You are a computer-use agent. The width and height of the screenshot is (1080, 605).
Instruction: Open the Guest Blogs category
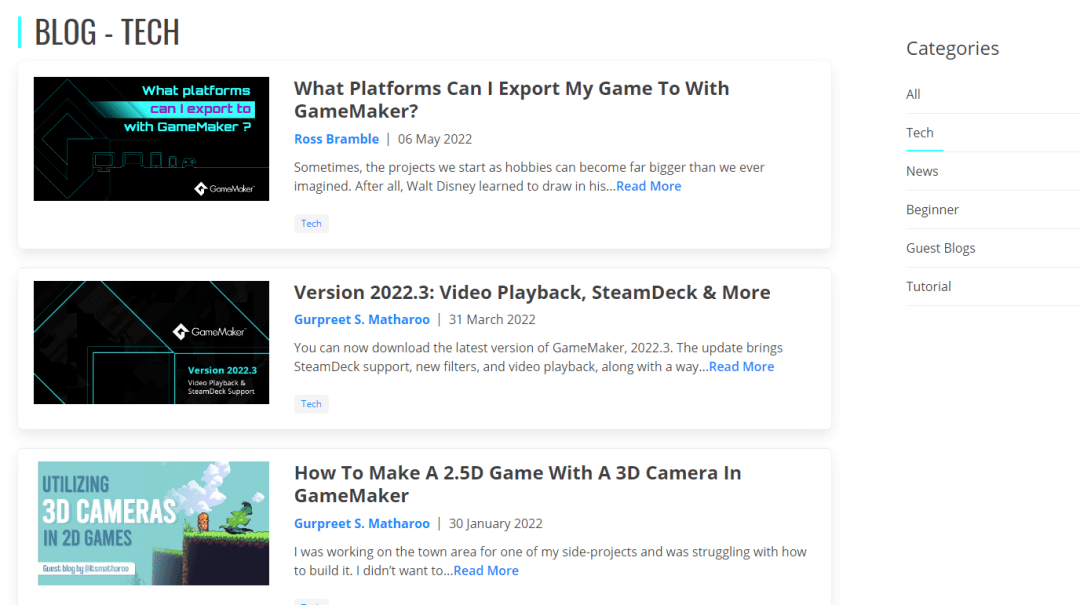940,248
